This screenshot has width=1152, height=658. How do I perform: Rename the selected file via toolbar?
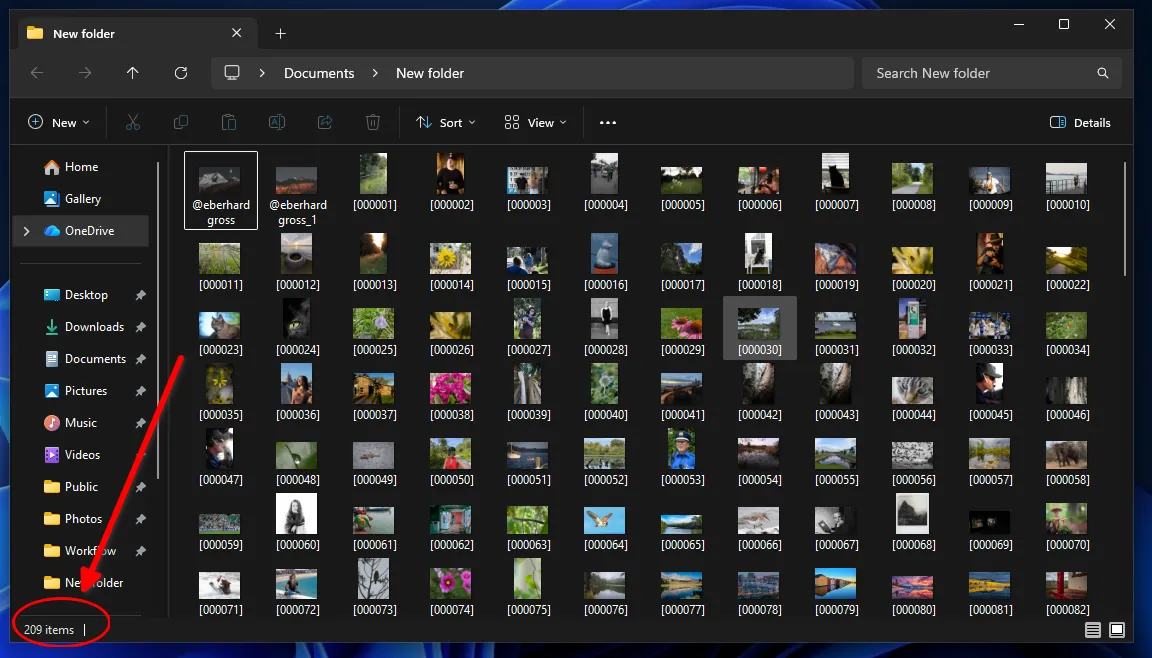[x=276, y=122]
